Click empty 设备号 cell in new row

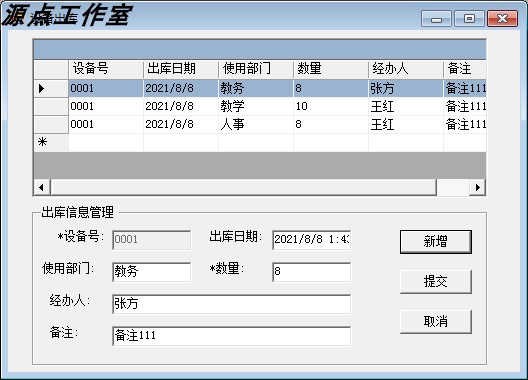coord(106,142)
